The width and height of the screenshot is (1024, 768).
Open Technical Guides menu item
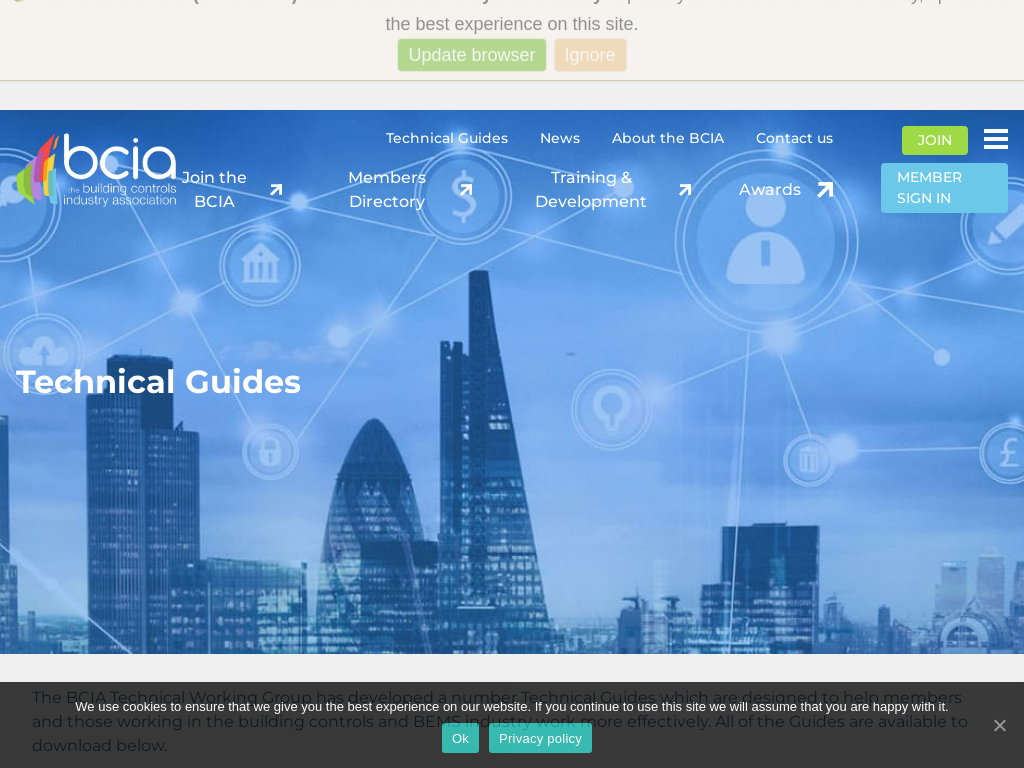point(447,138)
